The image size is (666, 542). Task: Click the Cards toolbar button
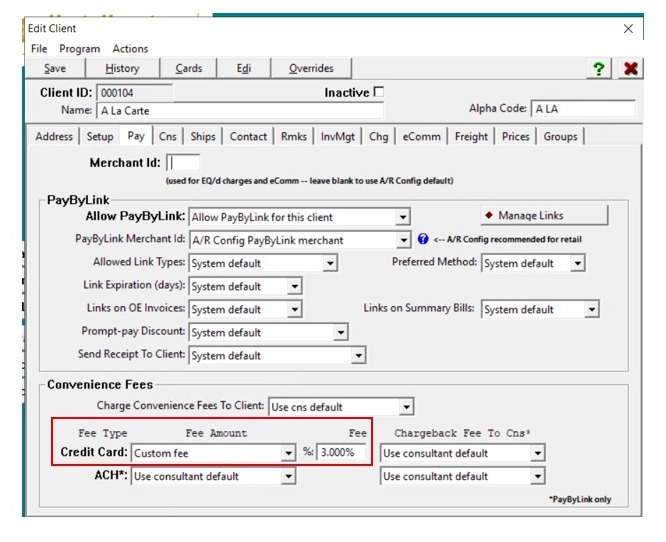(x=189, y=68)
